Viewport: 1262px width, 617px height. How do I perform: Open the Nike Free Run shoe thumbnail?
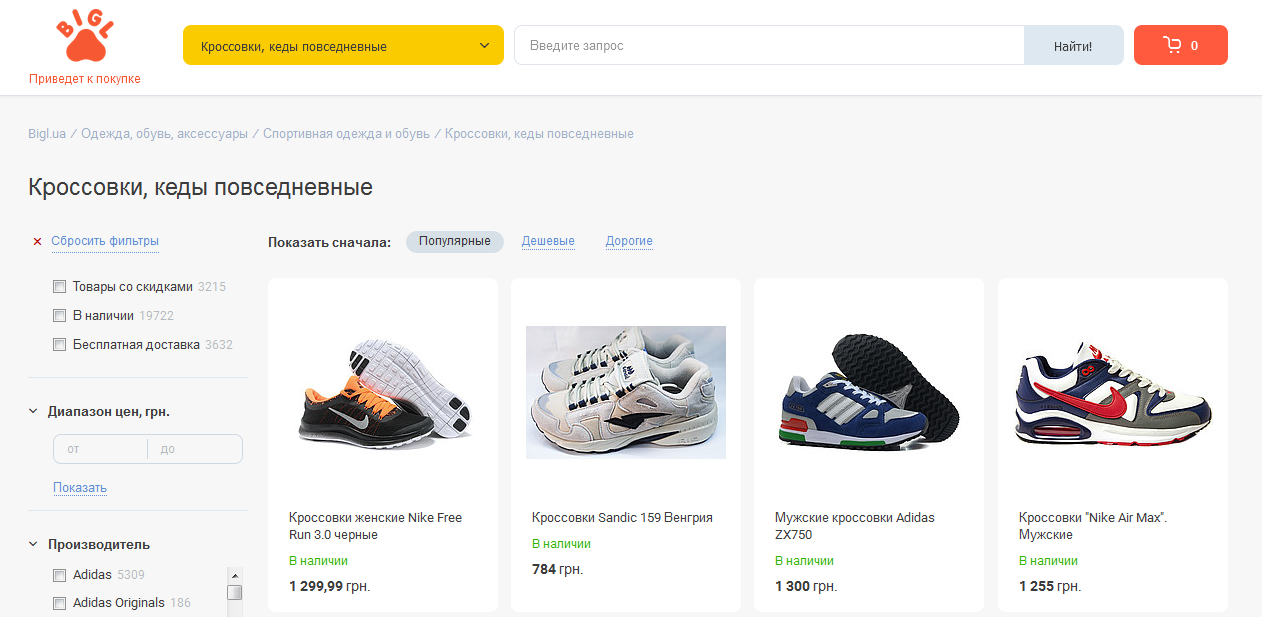tap(383, 392)
